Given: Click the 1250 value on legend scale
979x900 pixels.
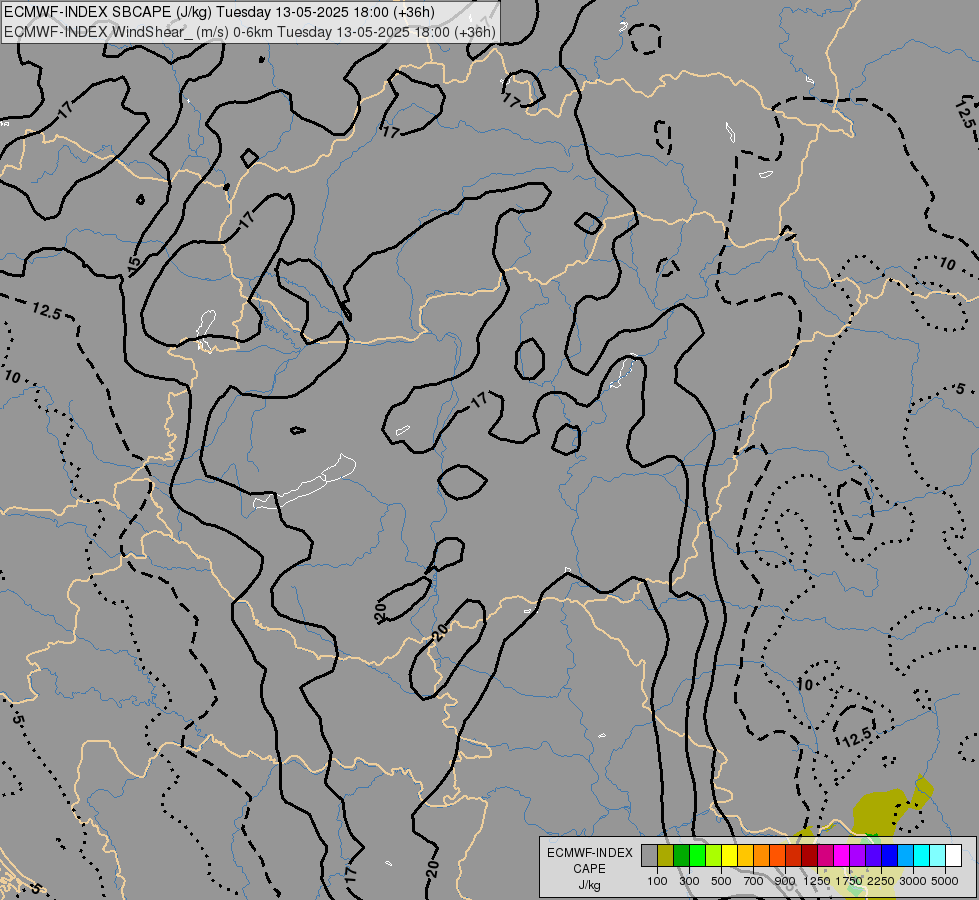Looking at the screenshot, I should 817,881.
